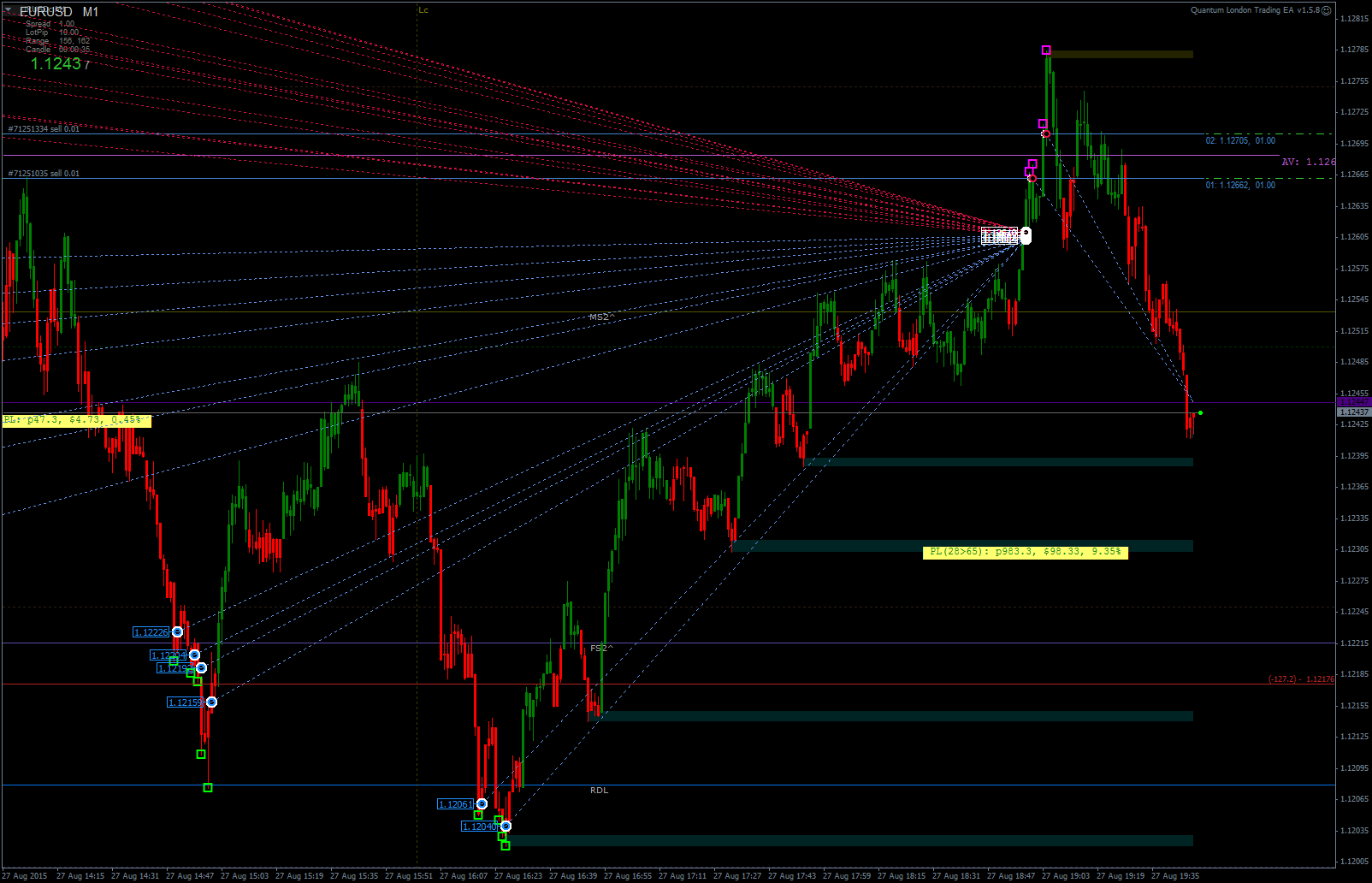Click the Lc label at the top
This screenshot has width=1372, height=883.
[x=423, y=10]
